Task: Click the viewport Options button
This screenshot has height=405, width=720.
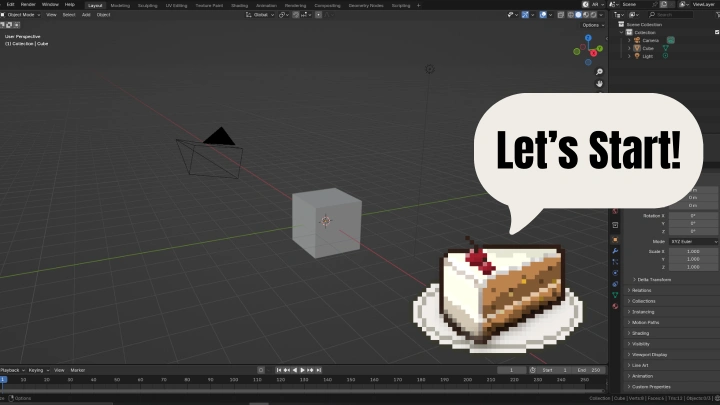Action: click(591, 25)
